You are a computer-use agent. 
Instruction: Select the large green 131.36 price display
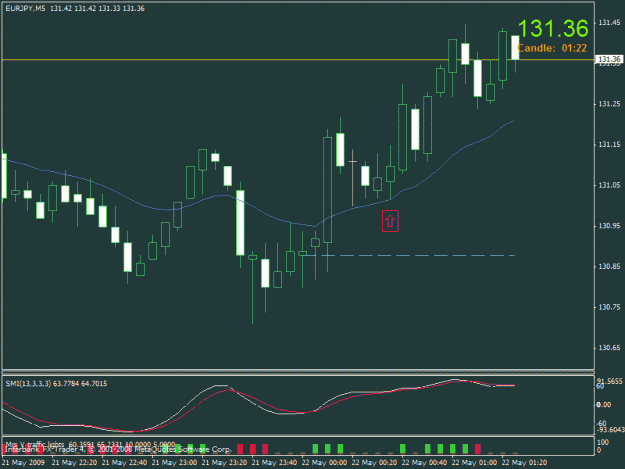tap(553, 29)
